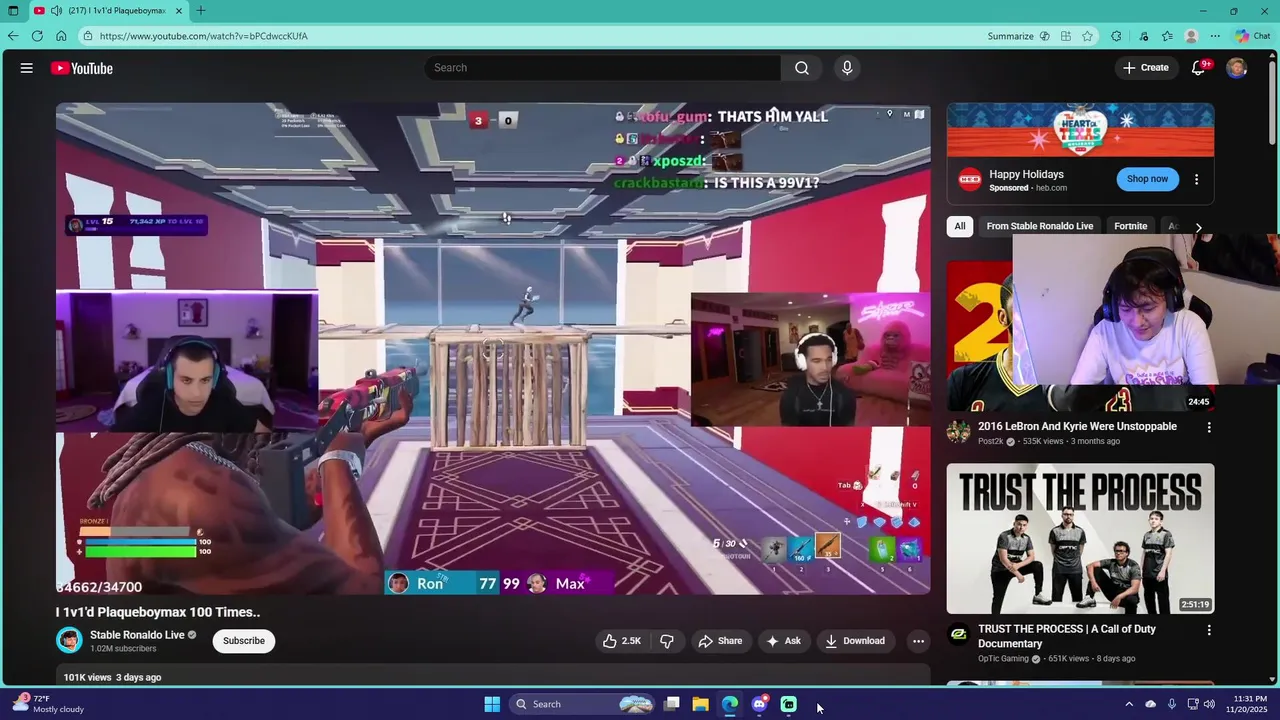The image size is (1280, 720).
Task: Click the YouTube search magnifier button
Action: [x=802, y=68]
